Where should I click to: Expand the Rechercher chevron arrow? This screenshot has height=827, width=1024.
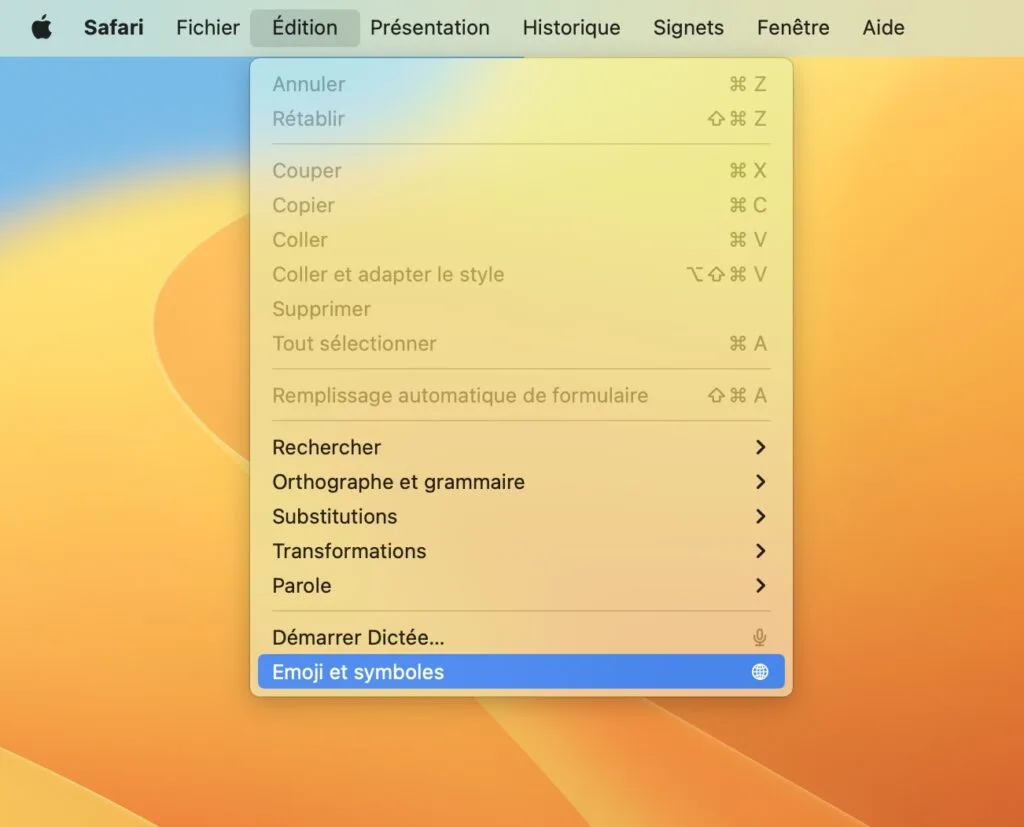coord(760,447)
